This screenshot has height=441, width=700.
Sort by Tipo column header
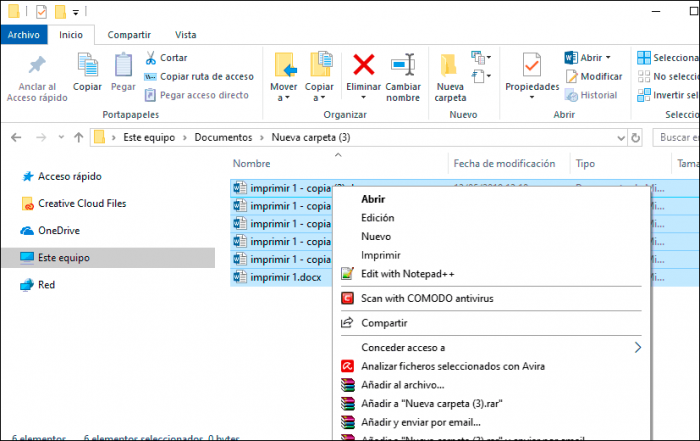point(585,163)
